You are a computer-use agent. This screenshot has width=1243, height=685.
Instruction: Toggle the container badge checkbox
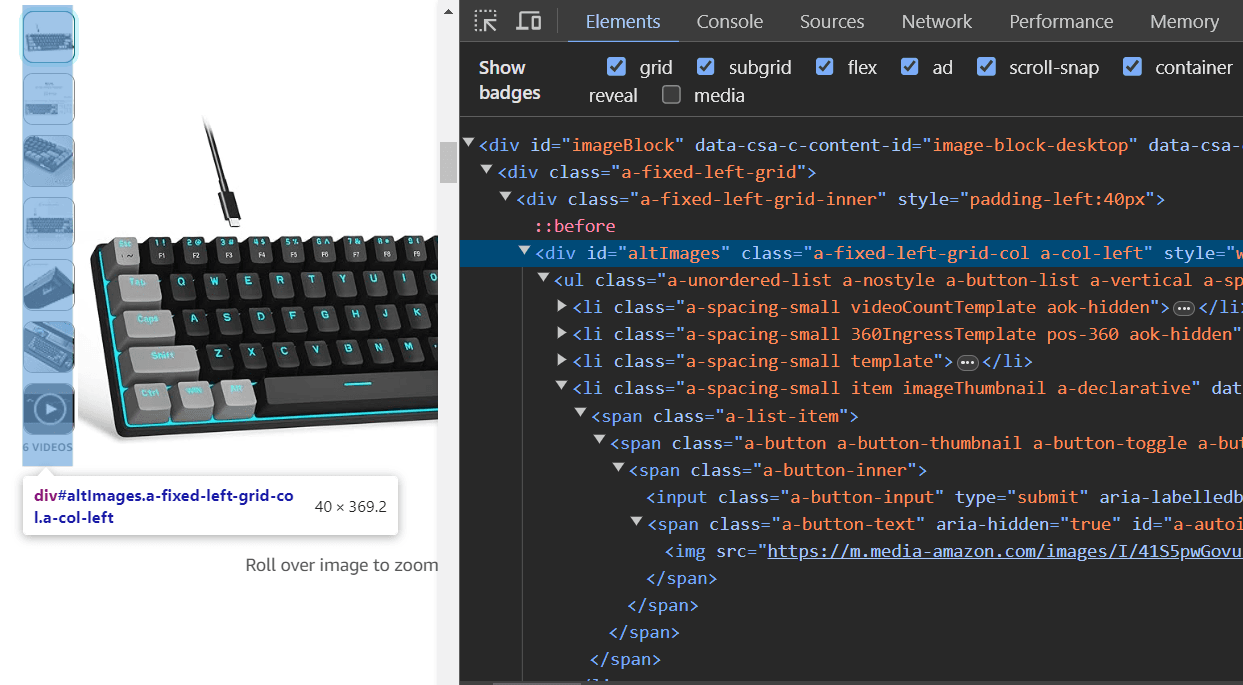(1132, 66)
